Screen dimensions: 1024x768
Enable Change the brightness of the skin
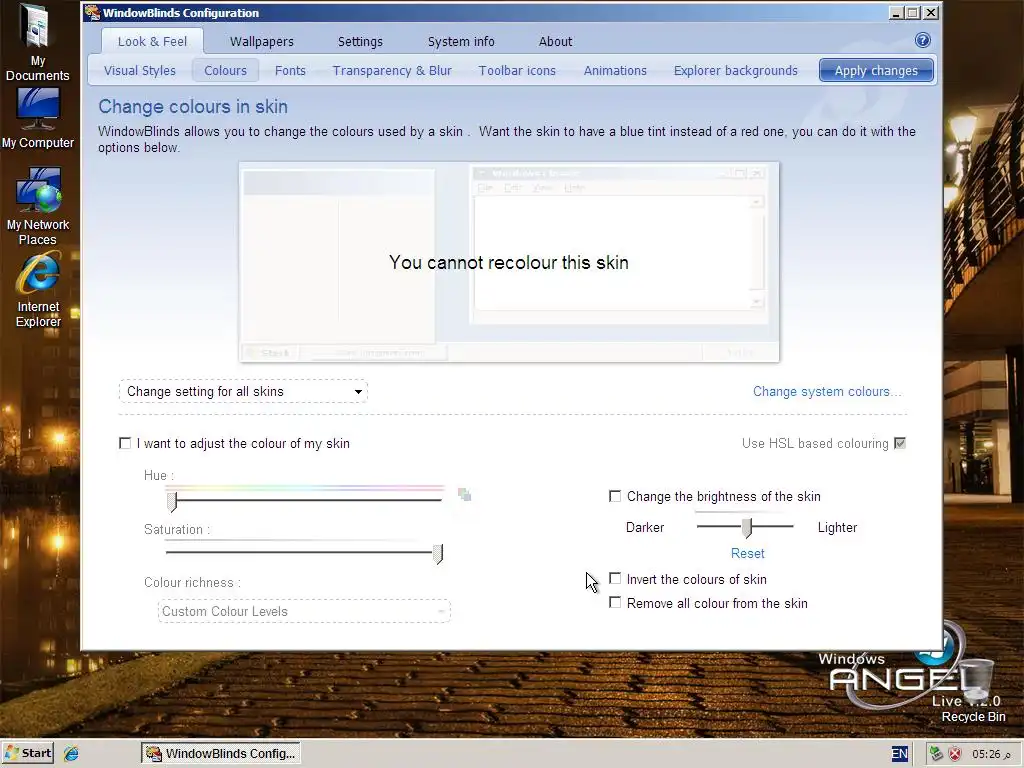click(615, 496)
